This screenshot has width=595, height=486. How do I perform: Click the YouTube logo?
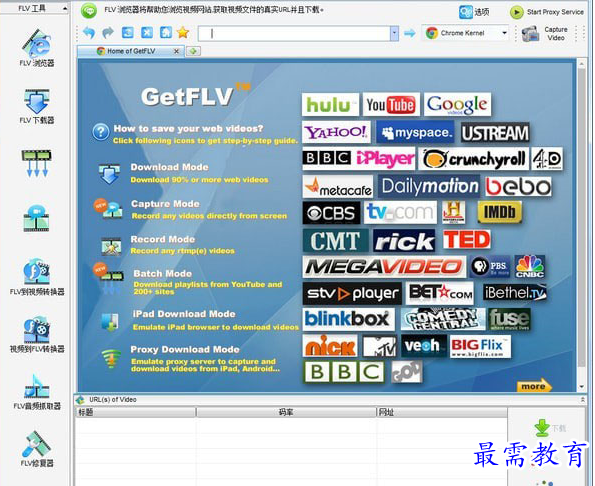pyautogui.click(x=391, y=105)
